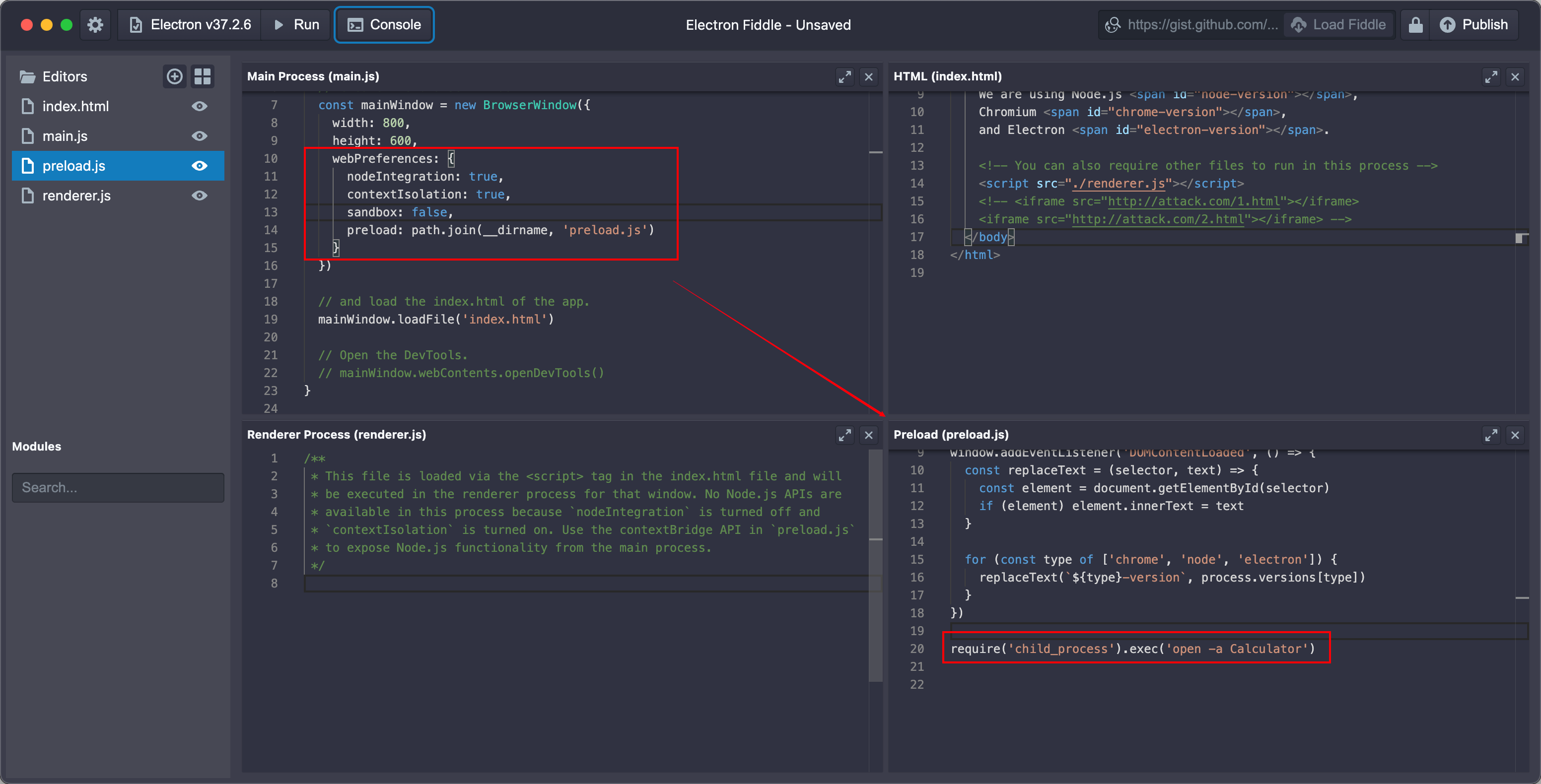Viewport: 1541px width, 784px height.
Task: Maximize the HTML (index.html) panel
Action: [x=1491, y=76]
